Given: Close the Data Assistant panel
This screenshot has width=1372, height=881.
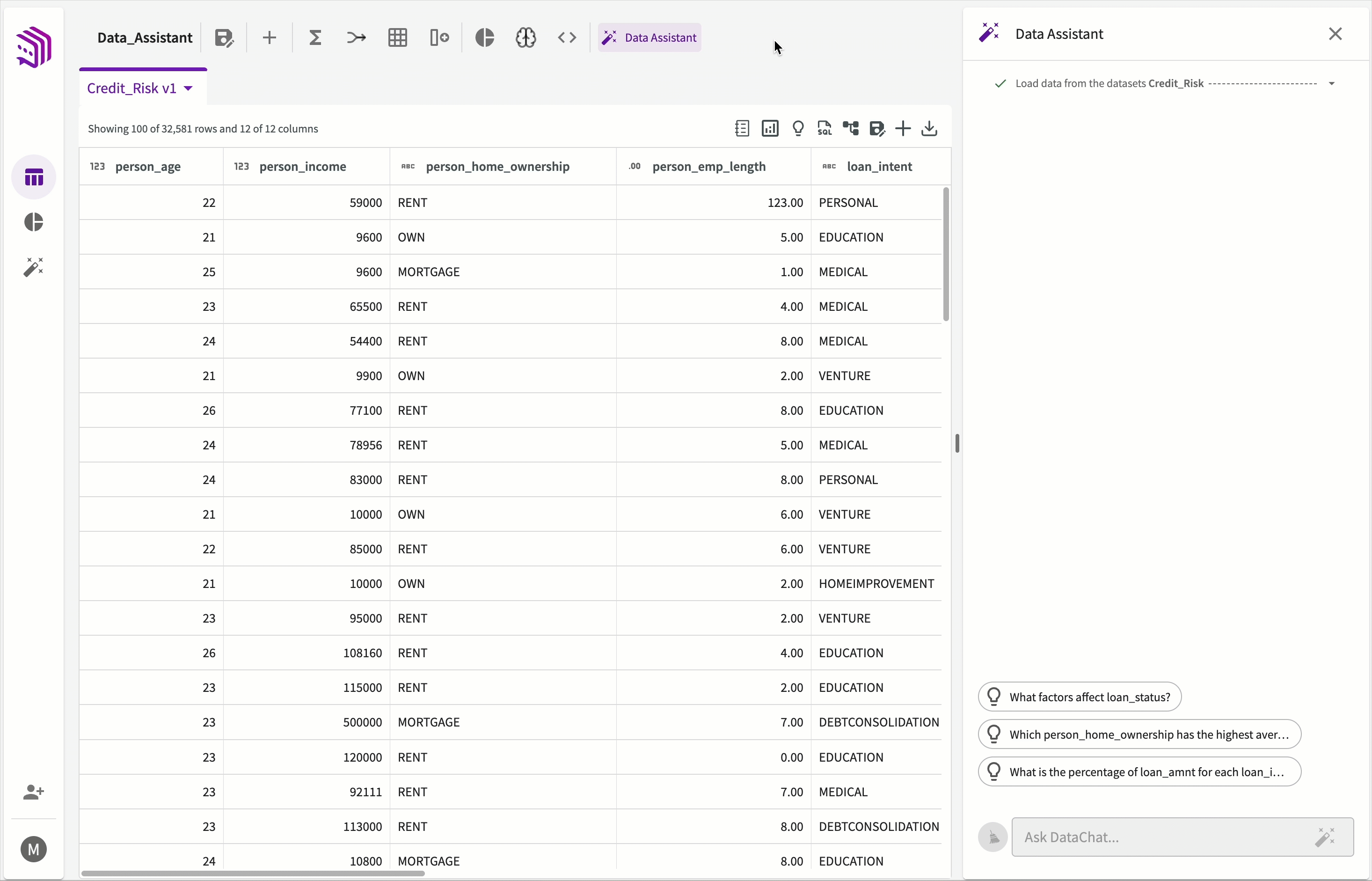Looking at the screenshot, I should click(1336, 34).
